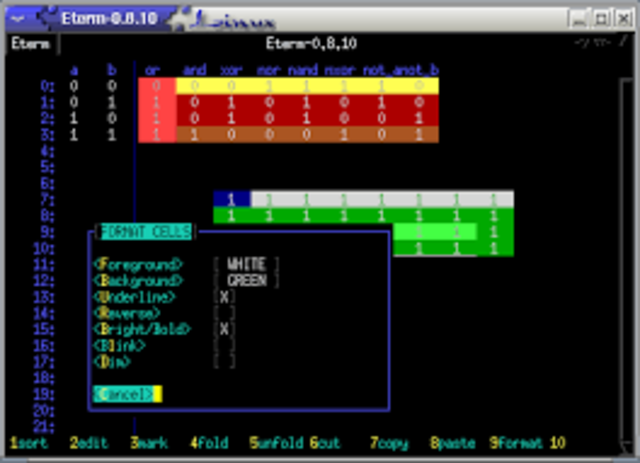Screen dimensions: 640x463
Task: Choose the Blink option label
Action: tap(119, 345)
